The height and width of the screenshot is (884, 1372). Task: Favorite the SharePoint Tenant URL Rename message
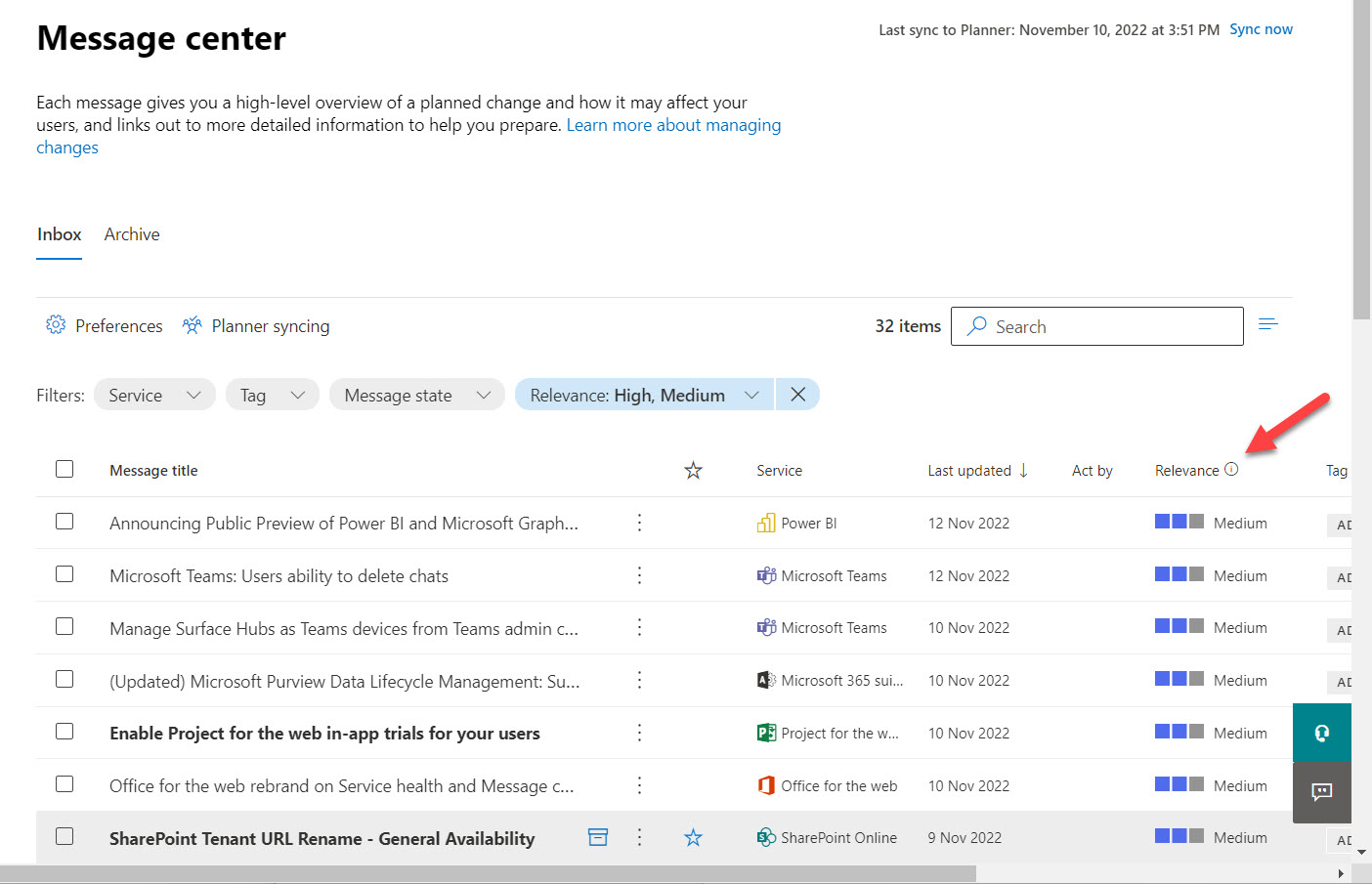click(693, 838)
